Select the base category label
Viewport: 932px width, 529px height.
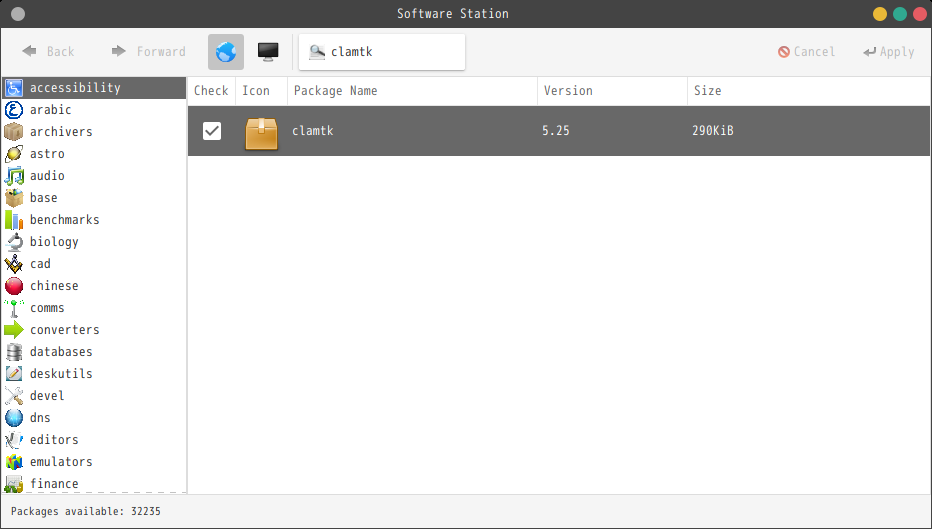[x=43, y=198]
